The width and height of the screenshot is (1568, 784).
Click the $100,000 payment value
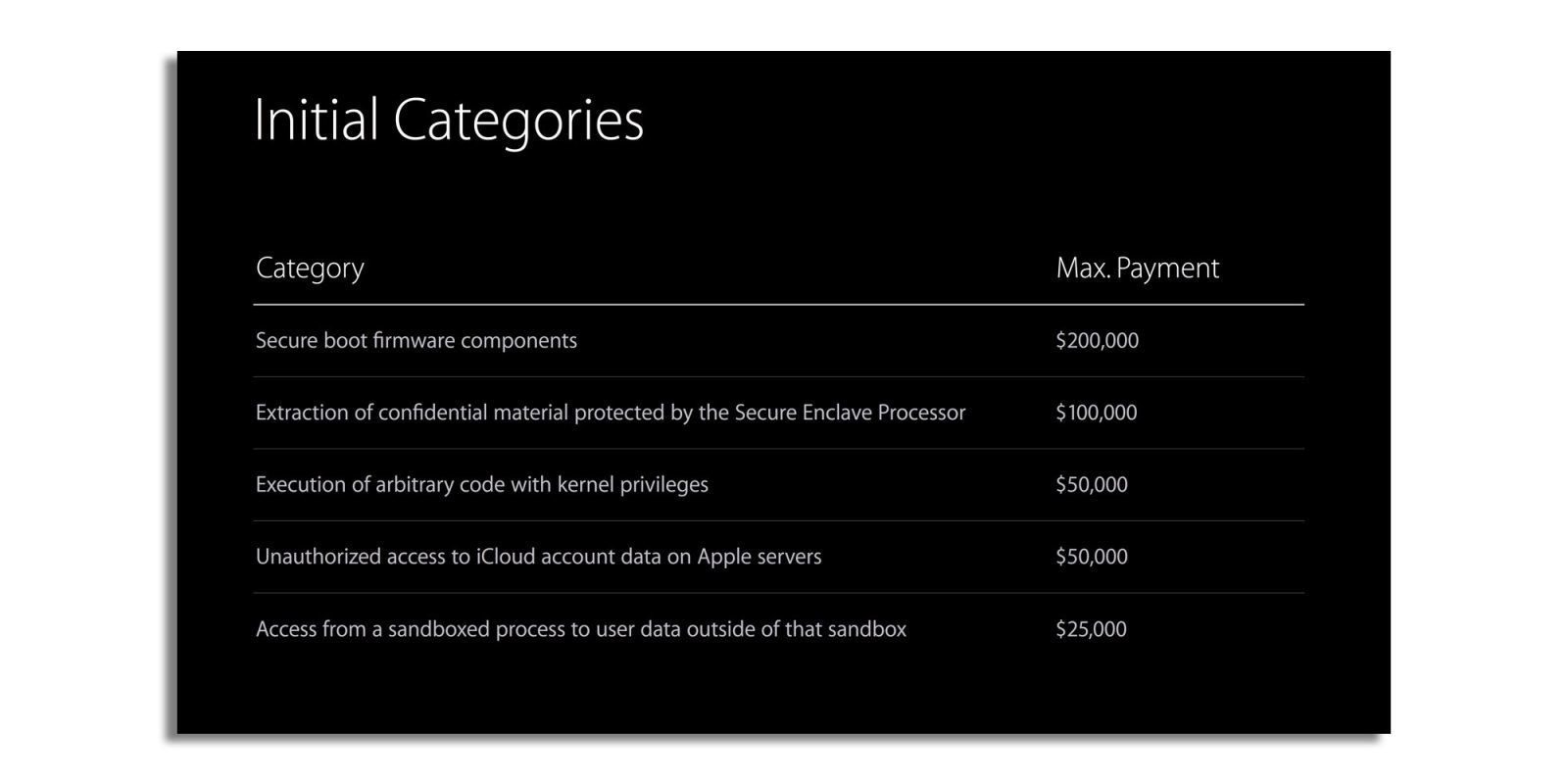click(1096, 413)
